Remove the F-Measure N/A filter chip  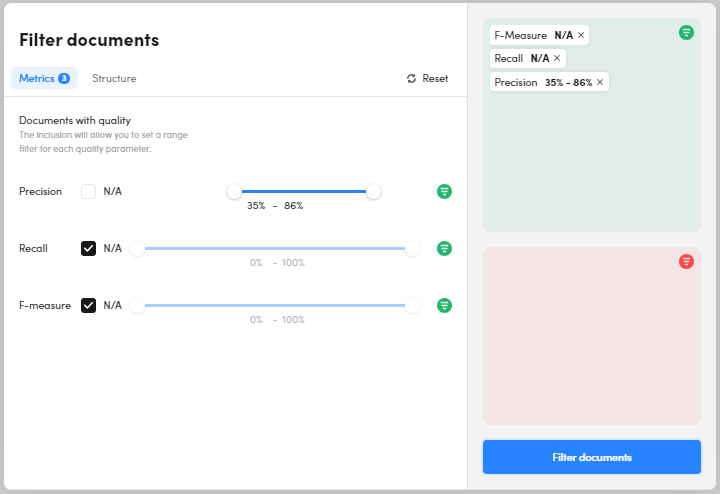click(581, 35)
